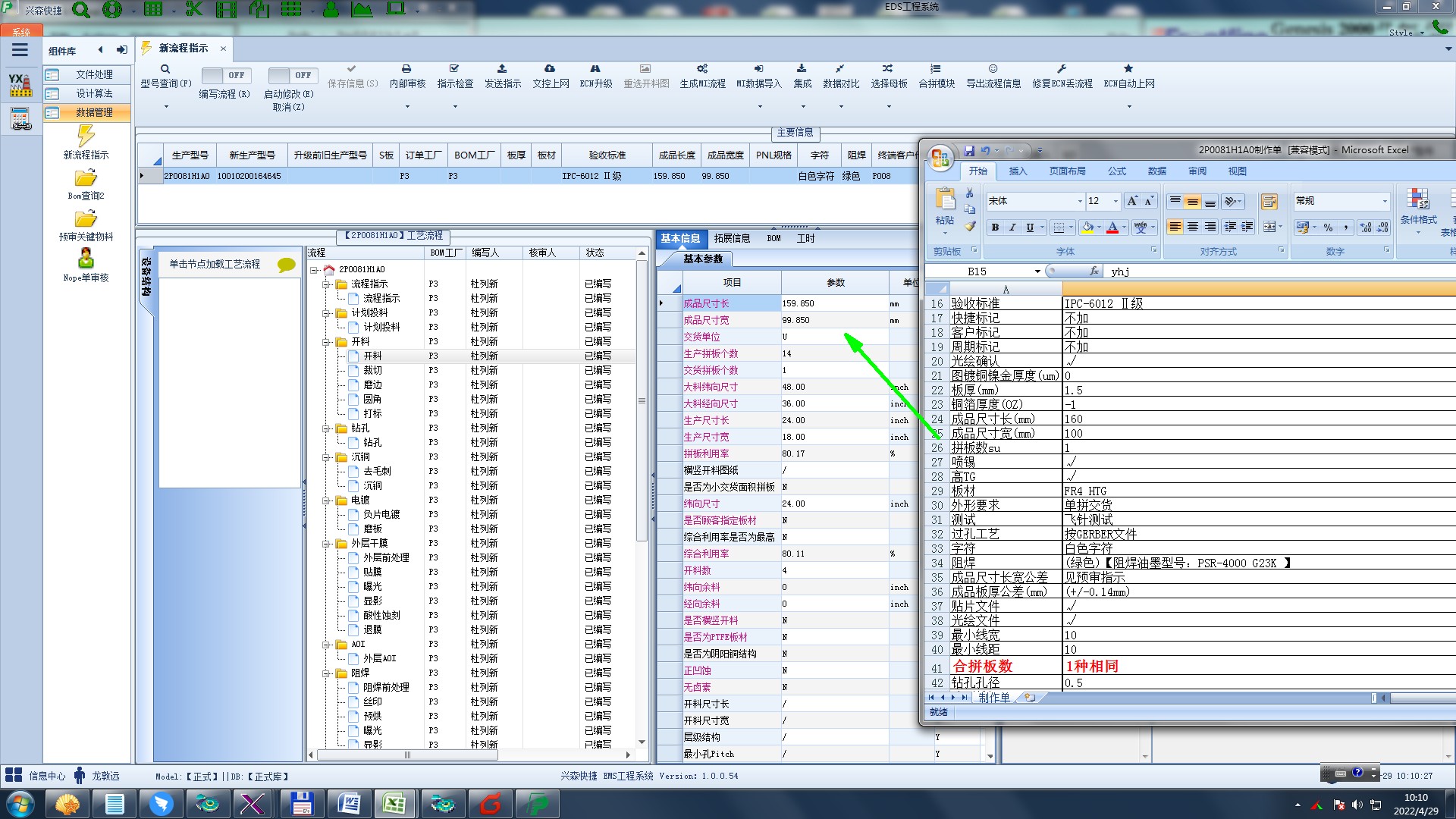Open 新流程指示 lightning icon in sidebar
1456x819 pixels.
point(86,136)
